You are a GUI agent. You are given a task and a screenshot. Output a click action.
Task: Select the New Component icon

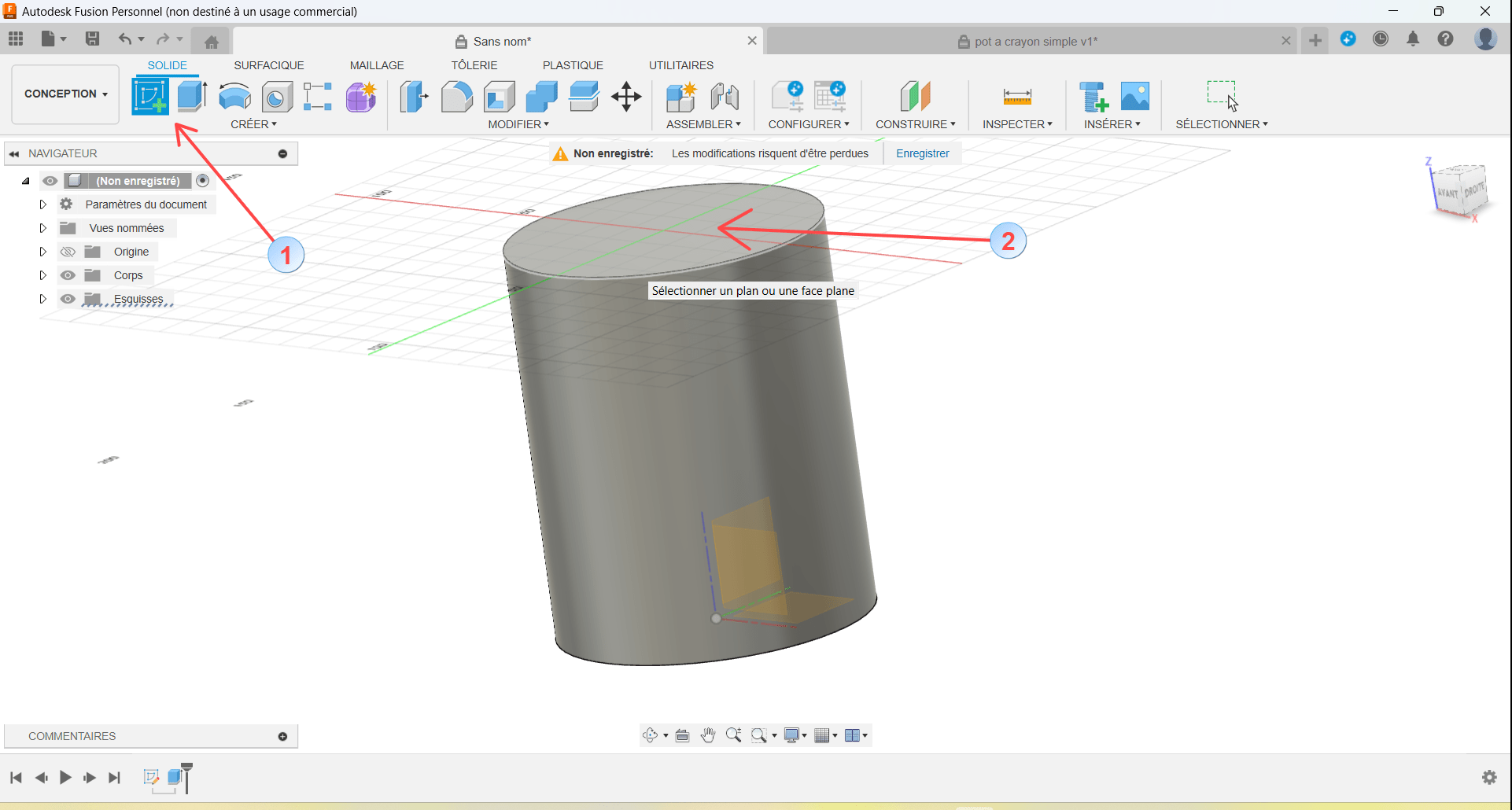tap(681, 97)
